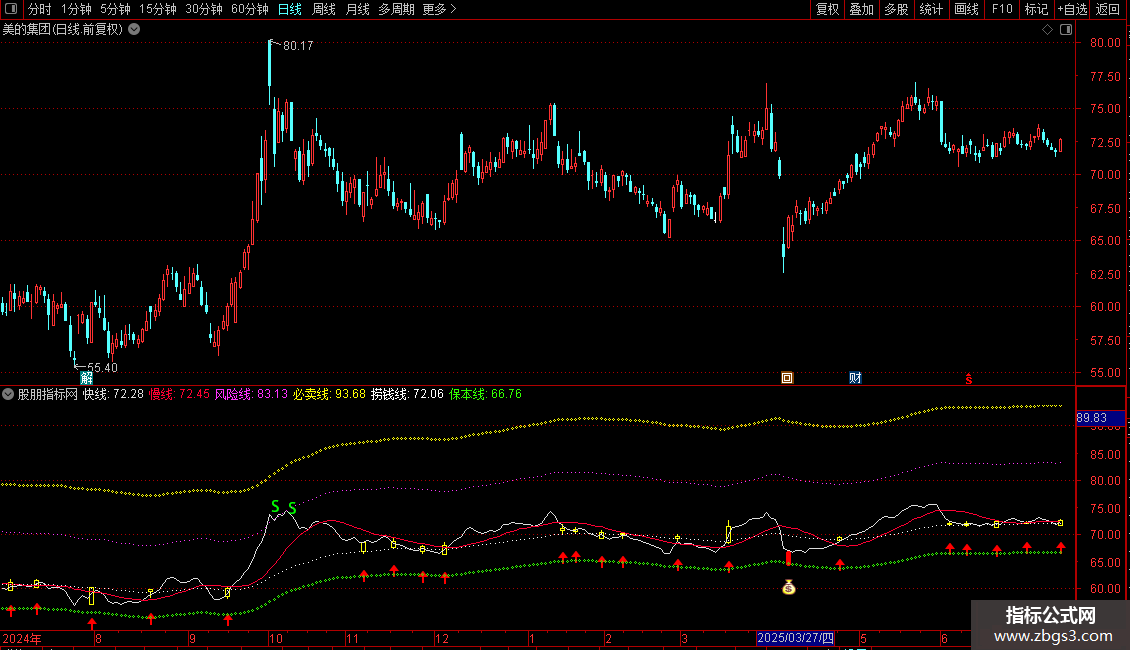Switch to 周线 weekly chart
The height and width of the screenshot is (650, 1130).
pos(324,9)
